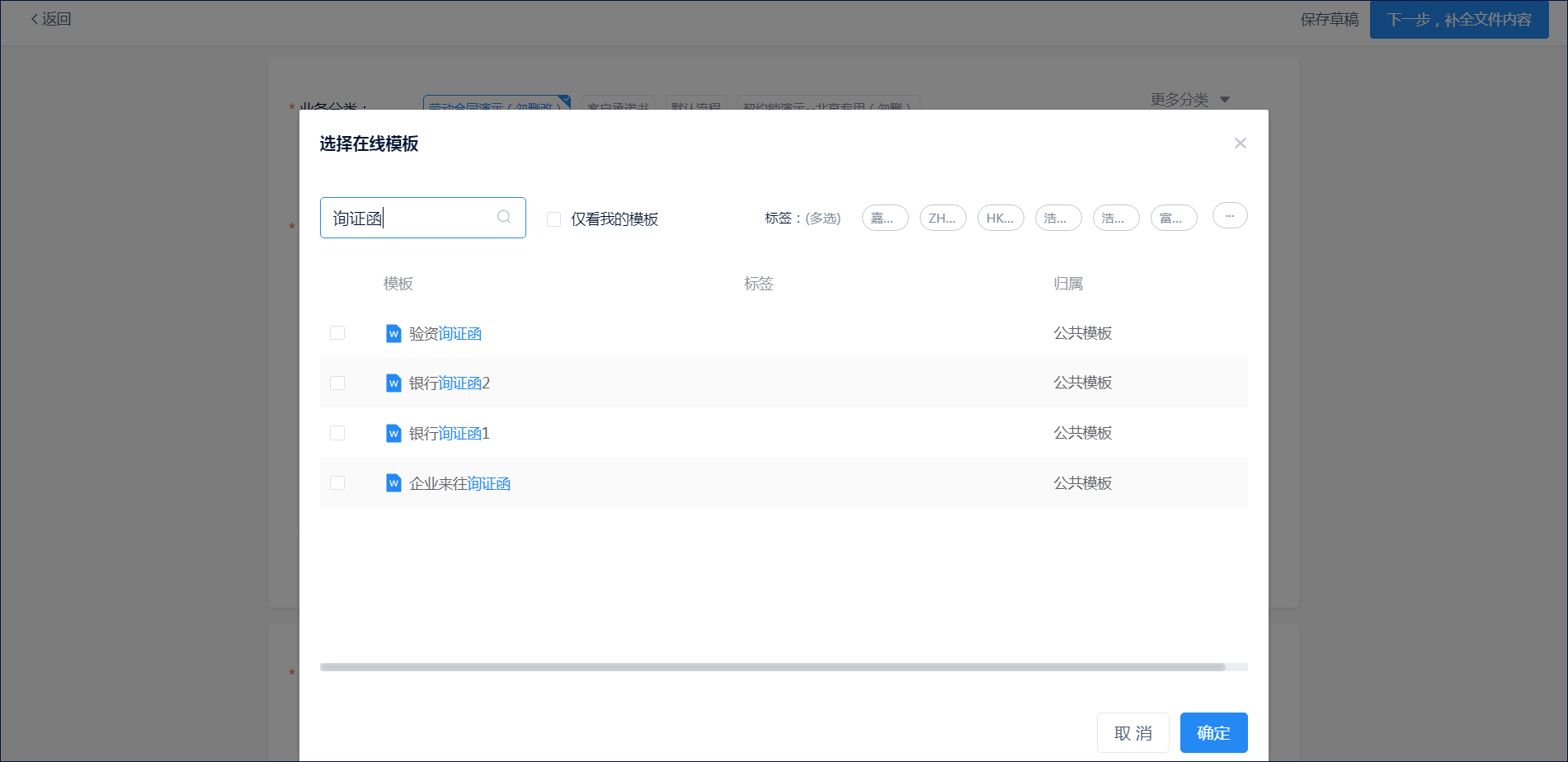Click the horizontal scrollbar in template list
Screen dimensions: 1568x762
(x=772, y=667)
